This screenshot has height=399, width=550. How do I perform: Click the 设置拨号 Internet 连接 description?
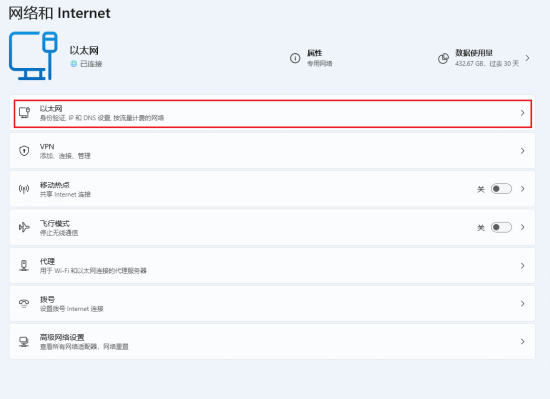coord(72,309)
